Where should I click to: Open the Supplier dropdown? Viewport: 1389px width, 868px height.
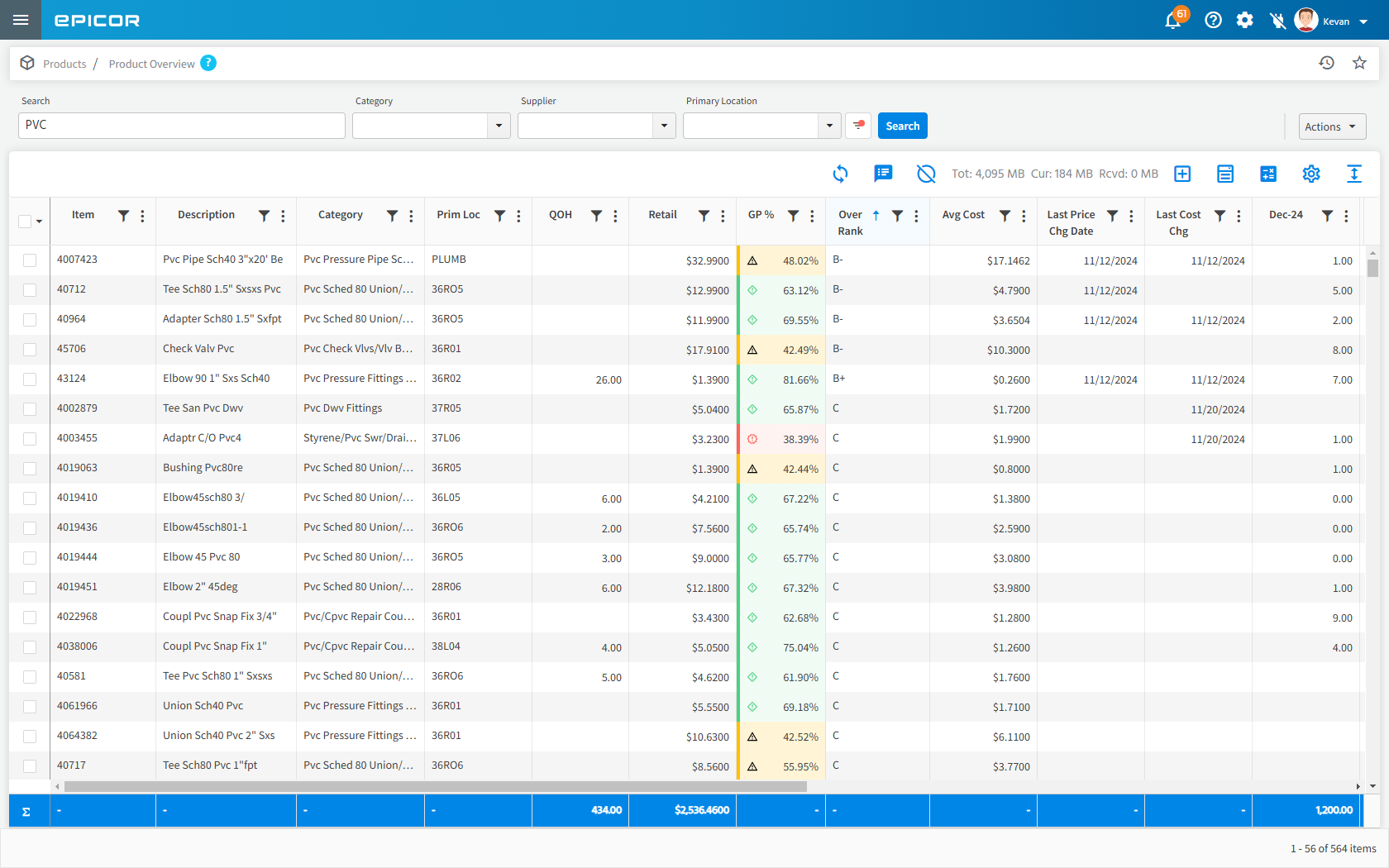click(663, 126)
